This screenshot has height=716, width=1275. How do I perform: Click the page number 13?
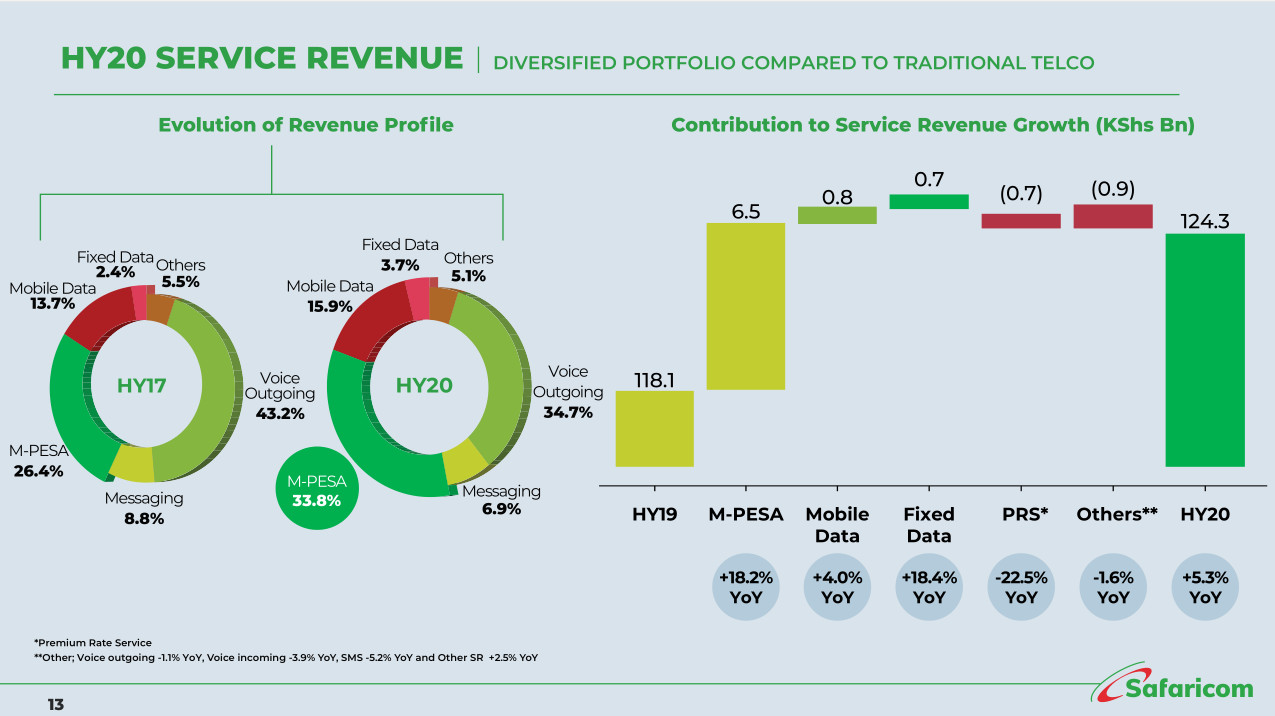[x=56, y=705]
